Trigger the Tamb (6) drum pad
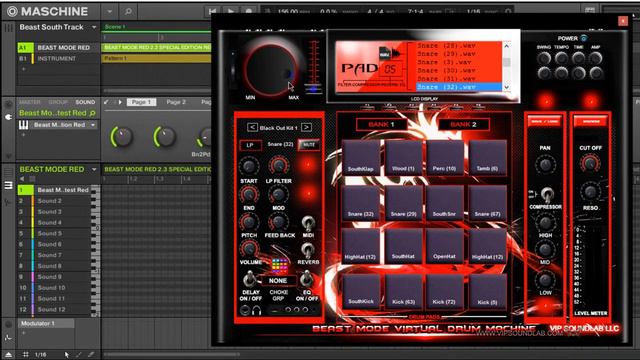Viewport: 640px width, 360px height. pos(487,158)
